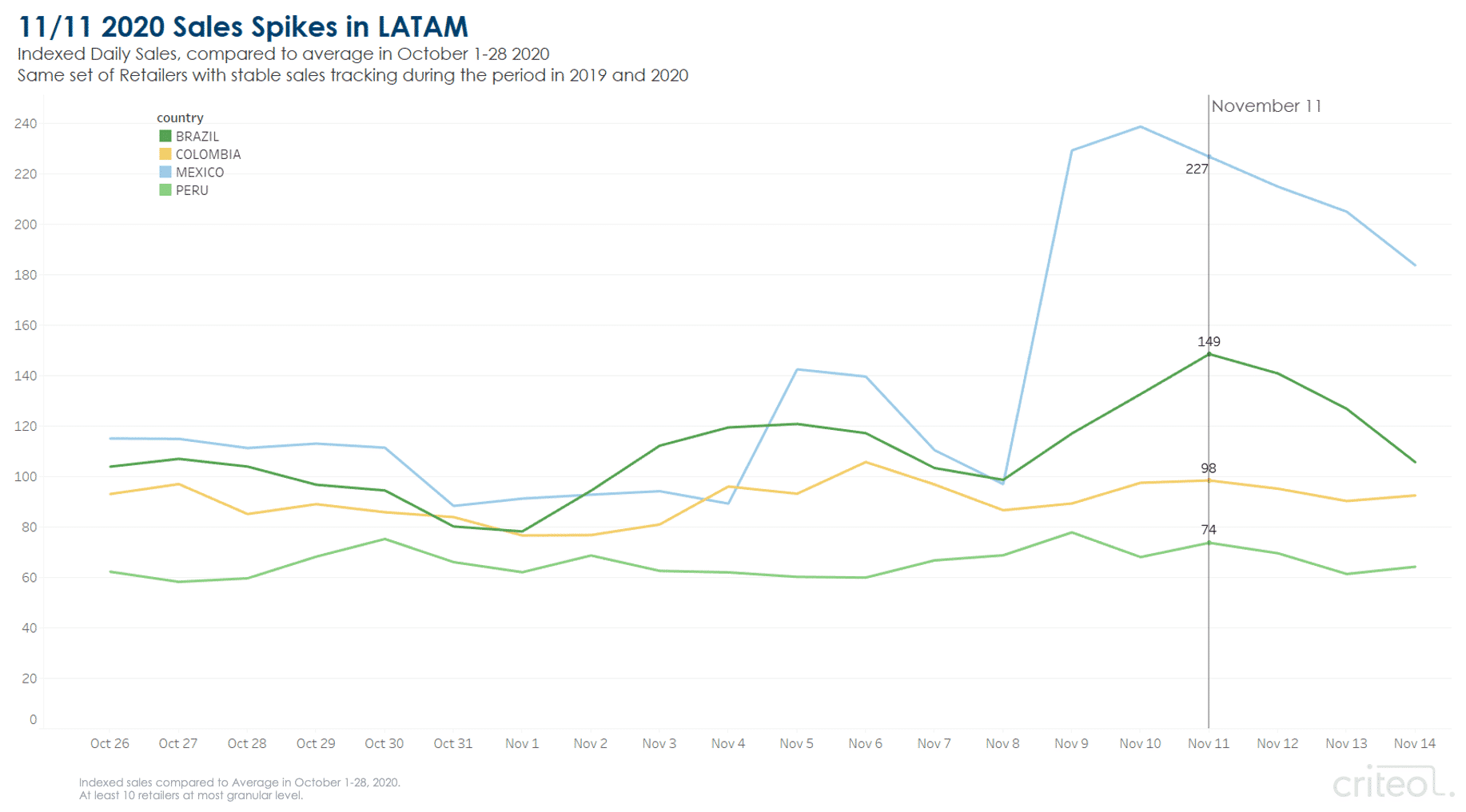Click the 149 data label on Brazil line

click(x=1209, y=341)
